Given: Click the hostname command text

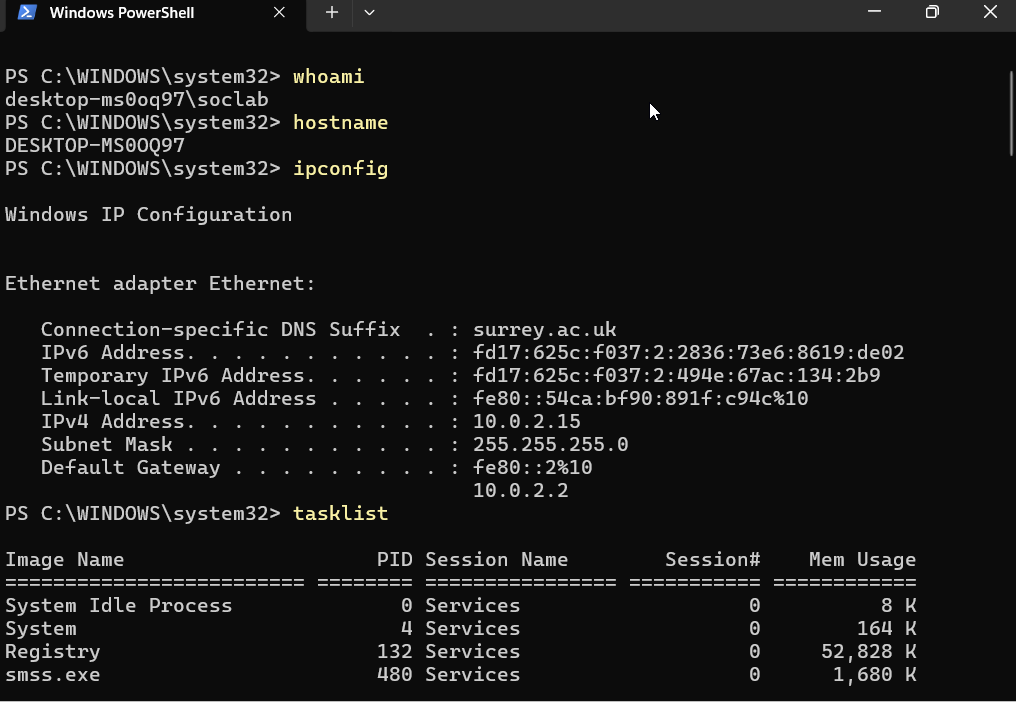Looking at the screenshot, I should coord(340,123).
